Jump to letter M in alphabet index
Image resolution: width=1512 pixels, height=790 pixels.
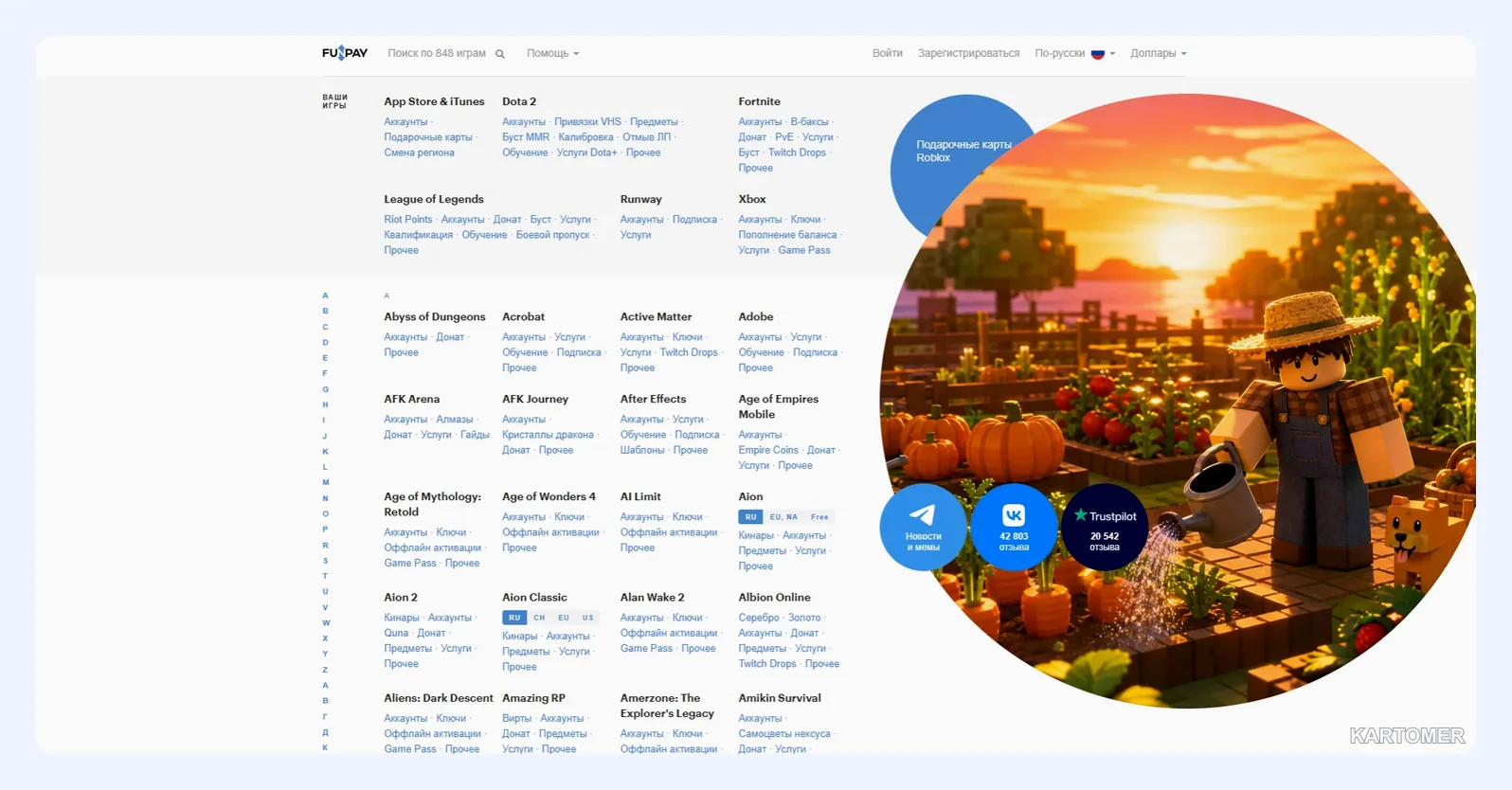coord(325,483)
